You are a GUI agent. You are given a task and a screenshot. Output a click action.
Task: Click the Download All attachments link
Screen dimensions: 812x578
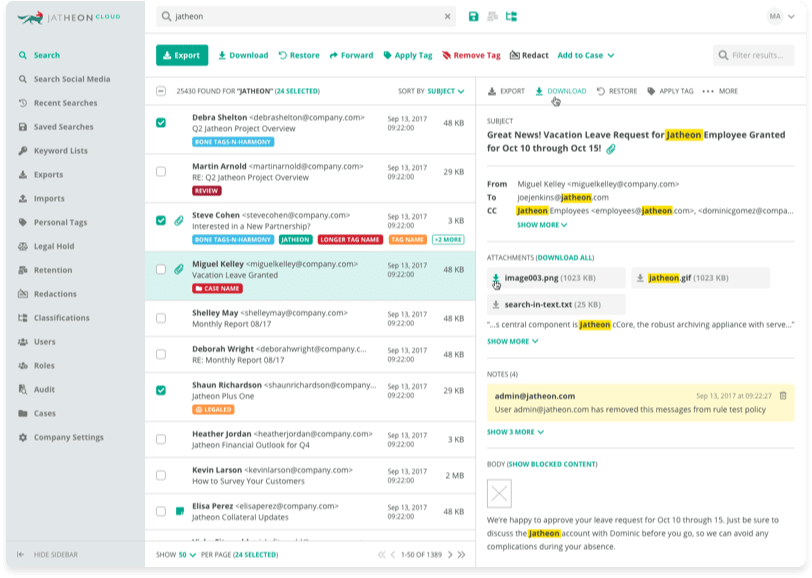pyautogui.click(x=565, y=257)
